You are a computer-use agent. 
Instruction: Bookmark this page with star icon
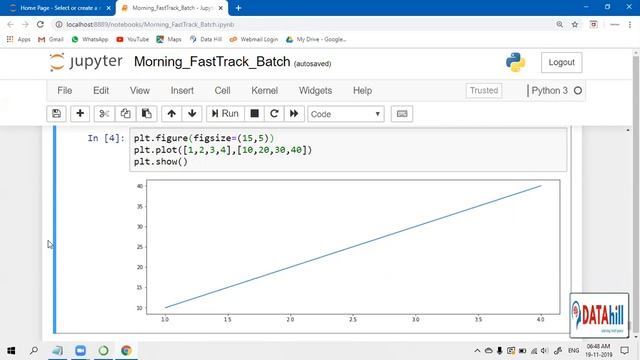[x=575, y=24]
